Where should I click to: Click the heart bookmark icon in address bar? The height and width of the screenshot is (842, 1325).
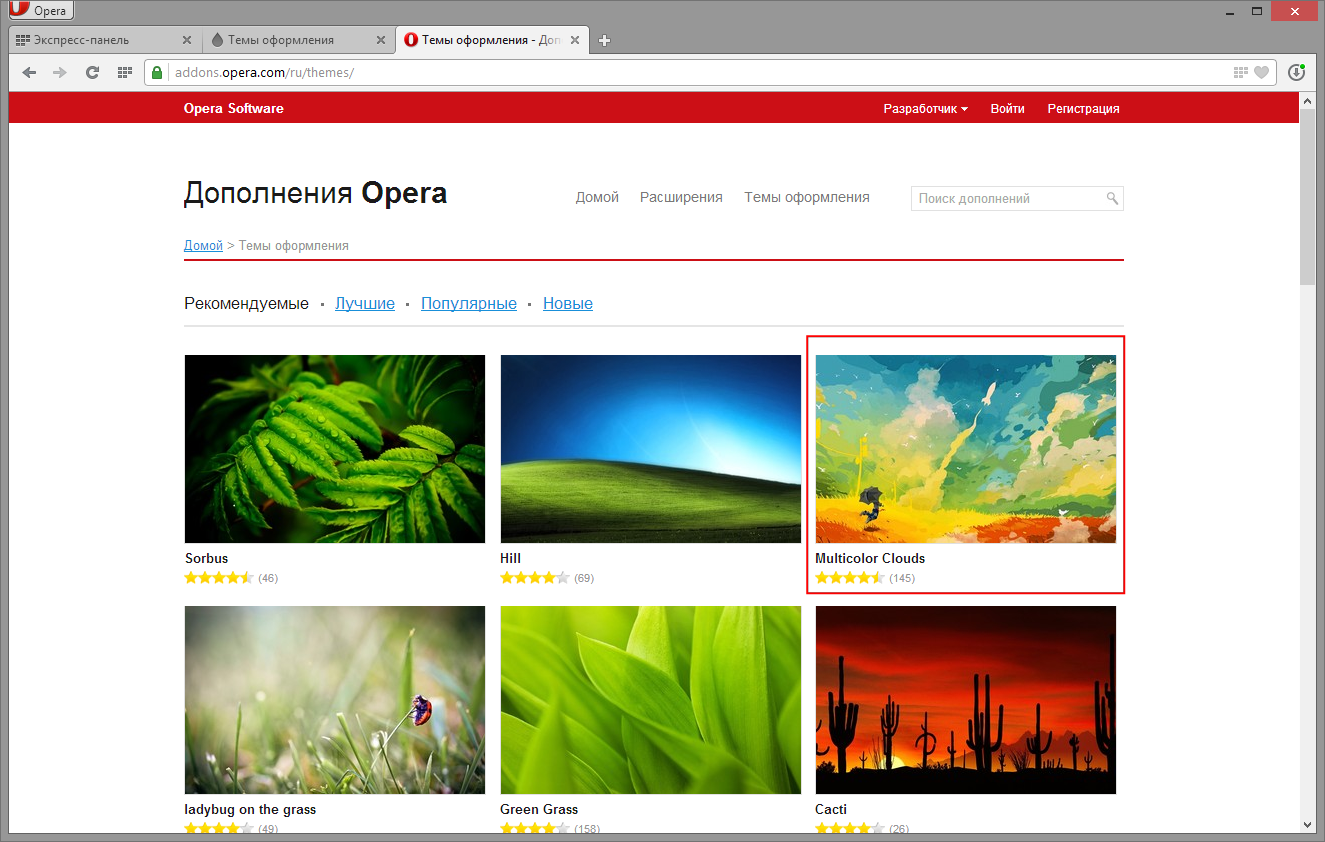(x=1262, y=72)
